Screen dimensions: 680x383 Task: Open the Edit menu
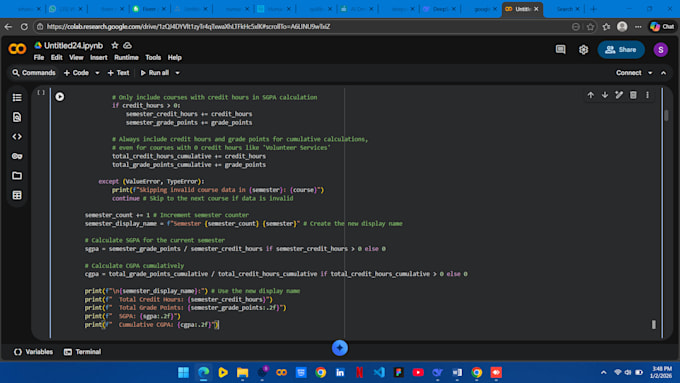(x=56, y=57)
